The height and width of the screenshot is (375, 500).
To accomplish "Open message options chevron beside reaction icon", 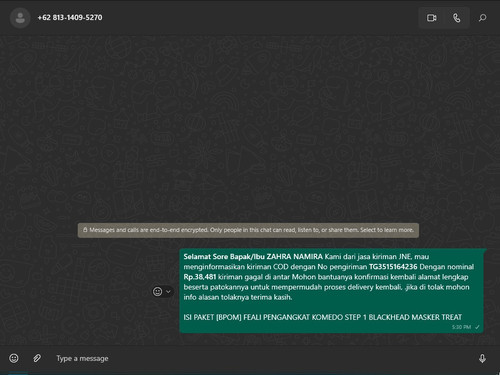I will coord(168,292).
